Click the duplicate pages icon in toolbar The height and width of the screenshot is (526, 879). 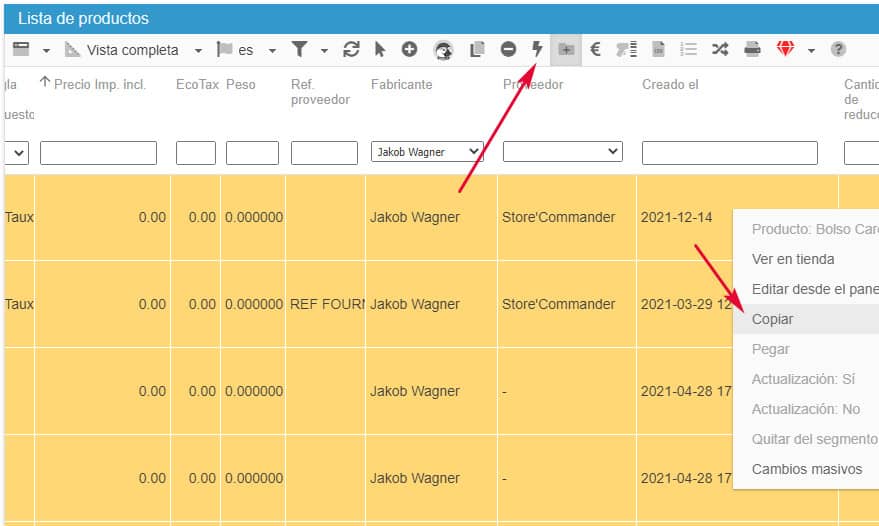tap(477, 49)
